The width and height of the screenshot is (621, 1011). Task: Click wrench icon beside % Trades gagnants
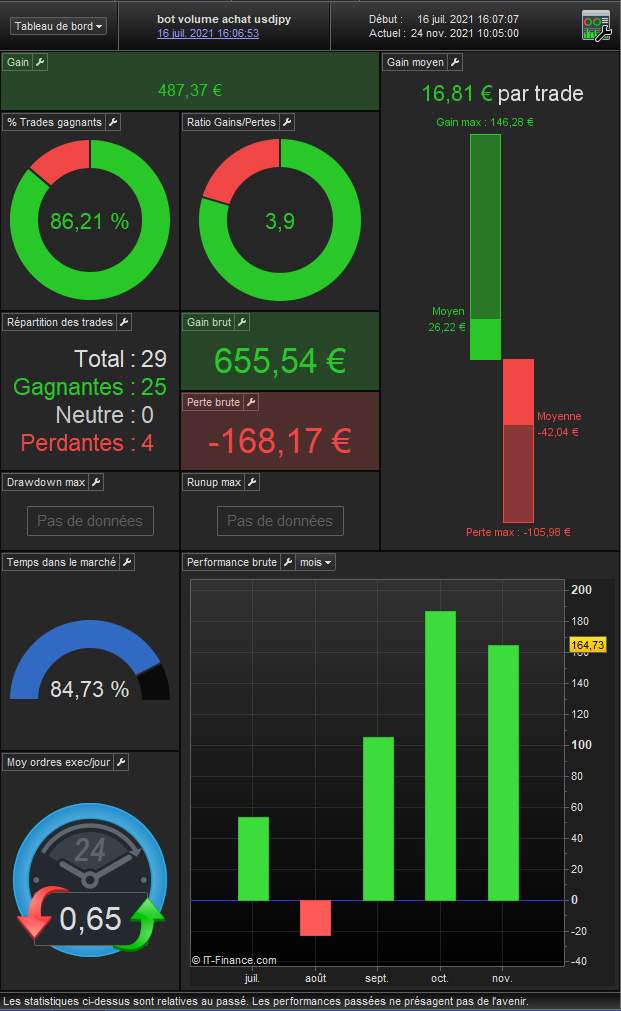click(113, 122)
